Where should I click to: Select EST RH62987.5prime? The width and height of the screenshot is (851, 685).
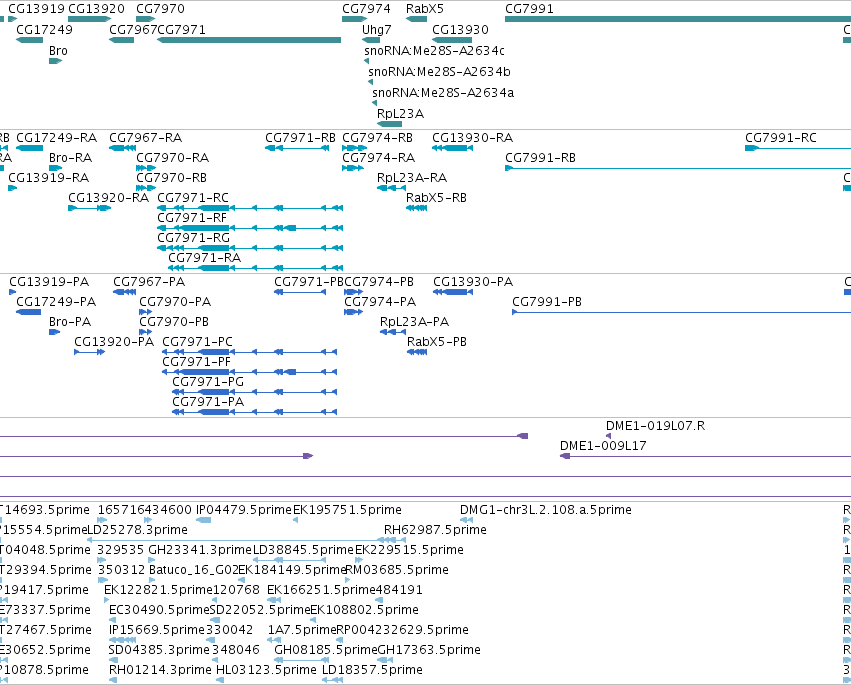point(435,530)
